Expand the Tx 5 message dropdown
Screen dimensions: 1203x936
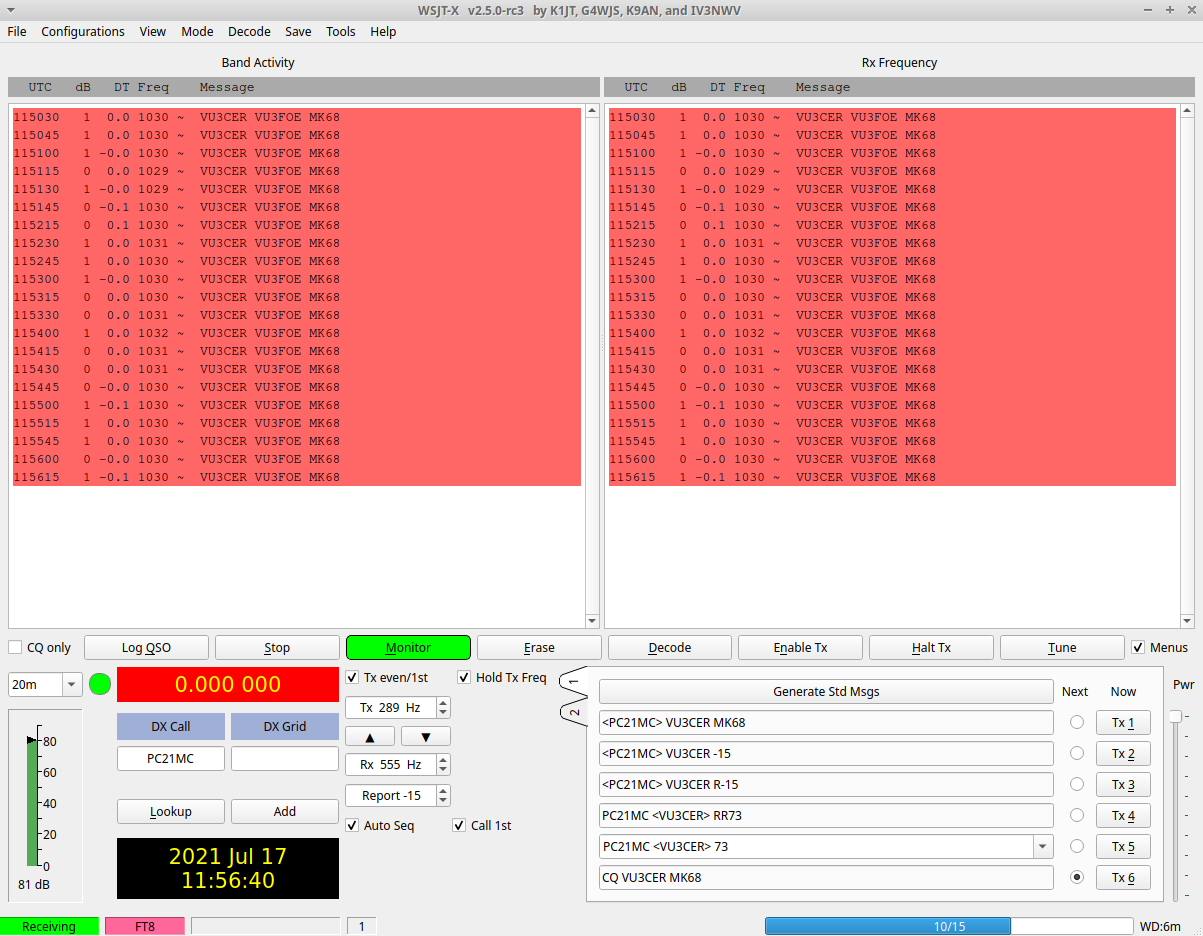coord(1043,847)
